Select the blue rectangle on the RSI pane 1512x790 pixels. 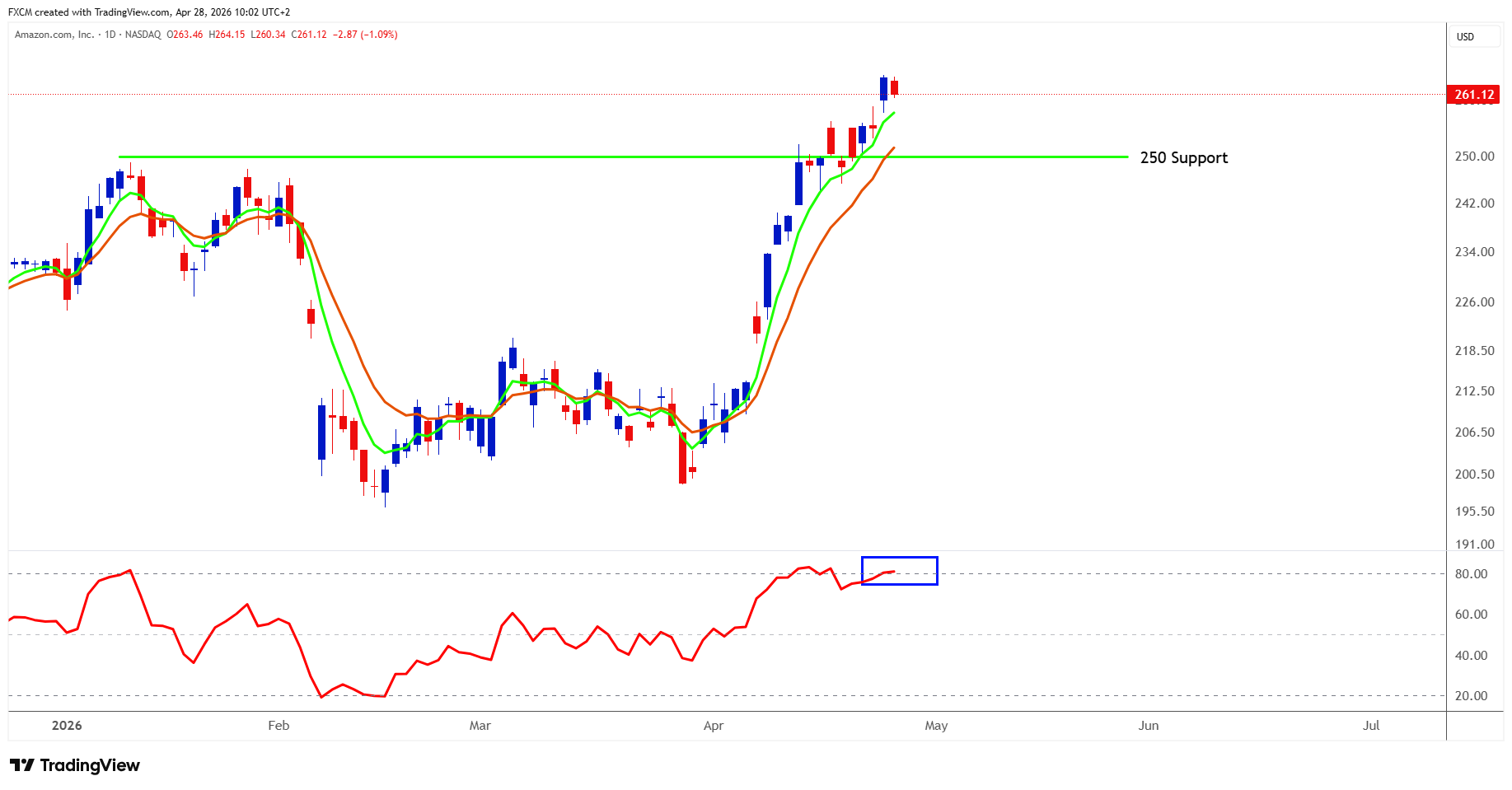(899, 559)
